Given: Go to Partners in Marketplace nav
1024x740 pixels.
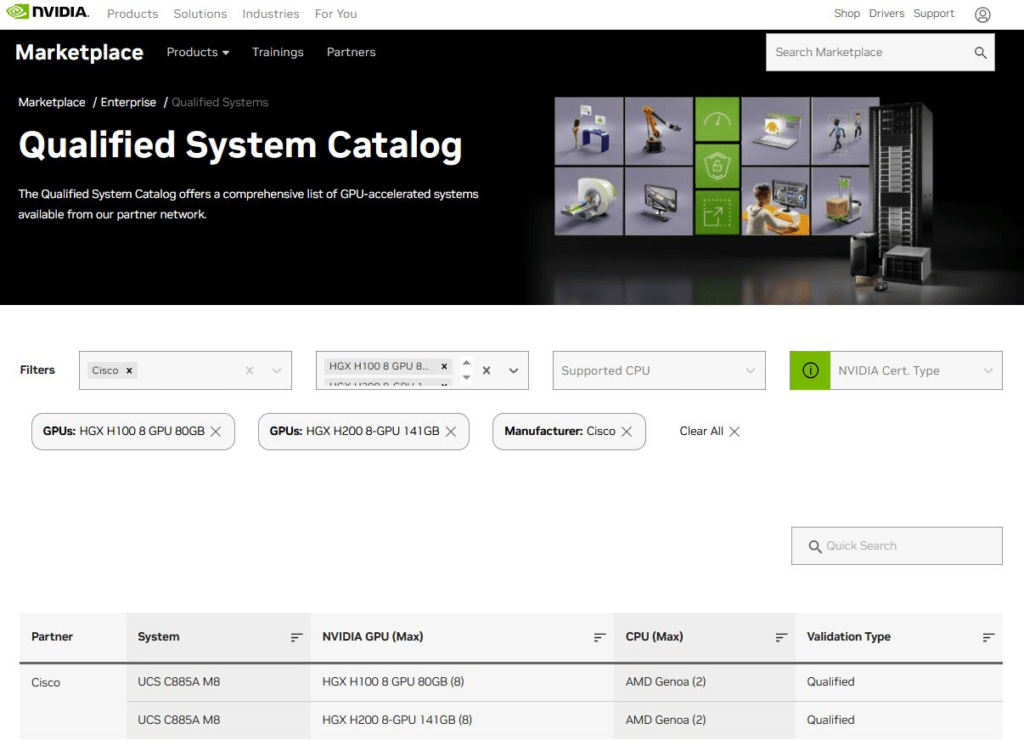Looking at the screenshot, I should click(351, 52).
